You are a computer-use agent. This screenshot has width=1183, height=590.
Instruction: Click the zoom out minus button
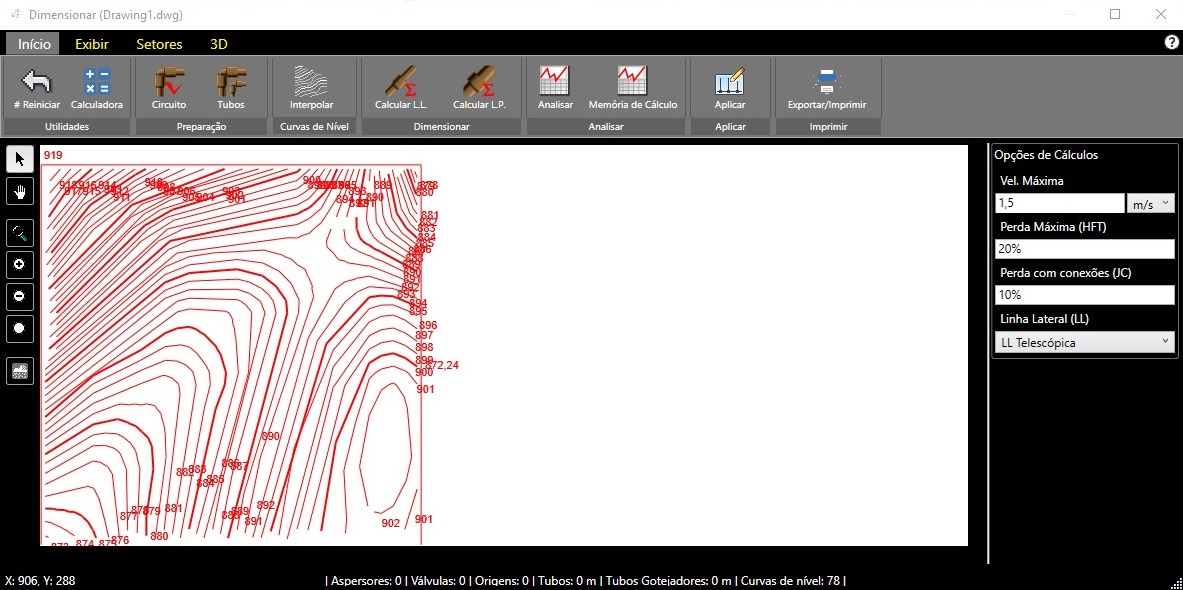pyautogui.click(x=20, y=297)
